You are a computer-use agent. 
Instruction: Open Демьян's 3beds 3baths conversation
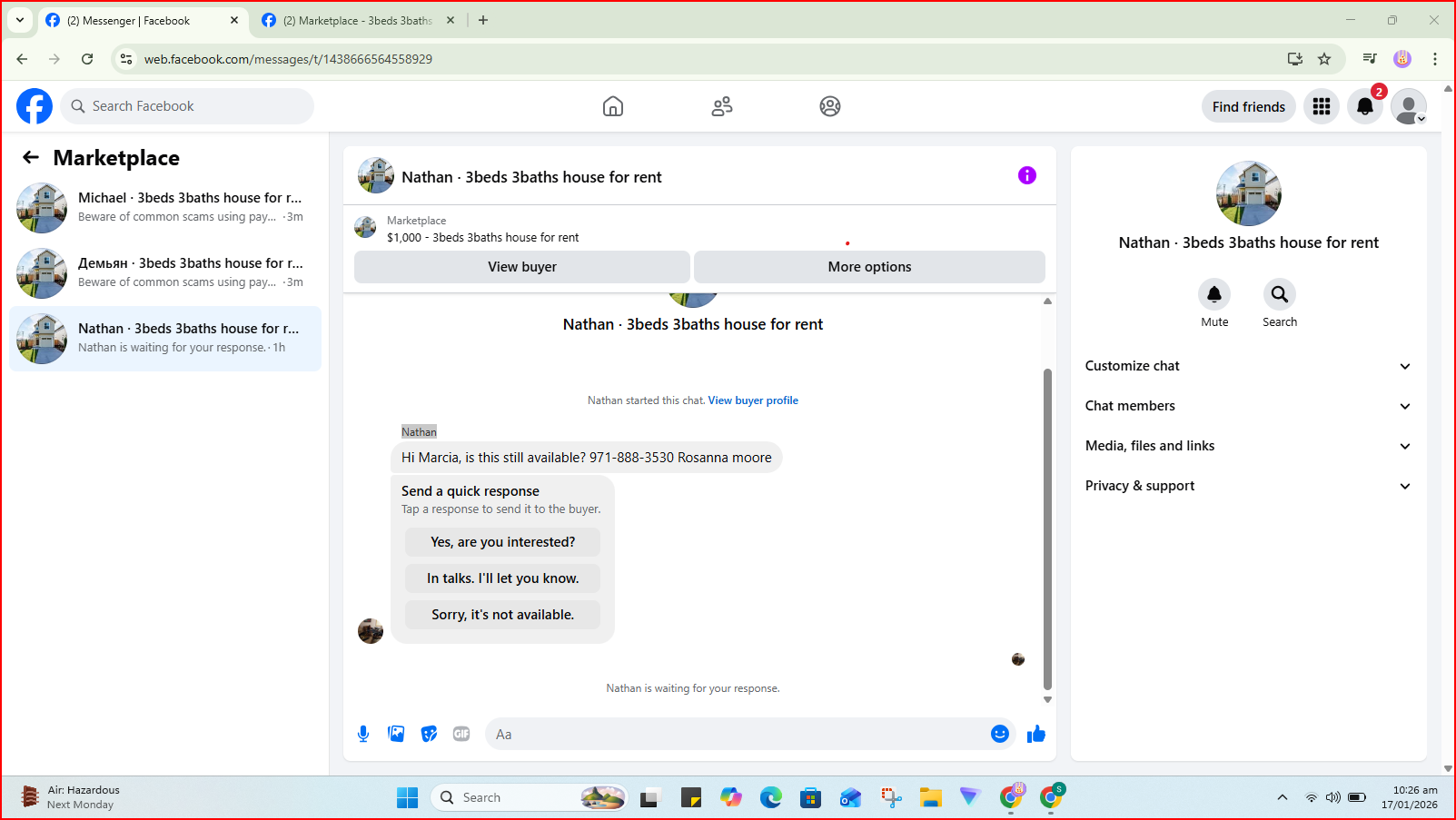click(165, 272)
